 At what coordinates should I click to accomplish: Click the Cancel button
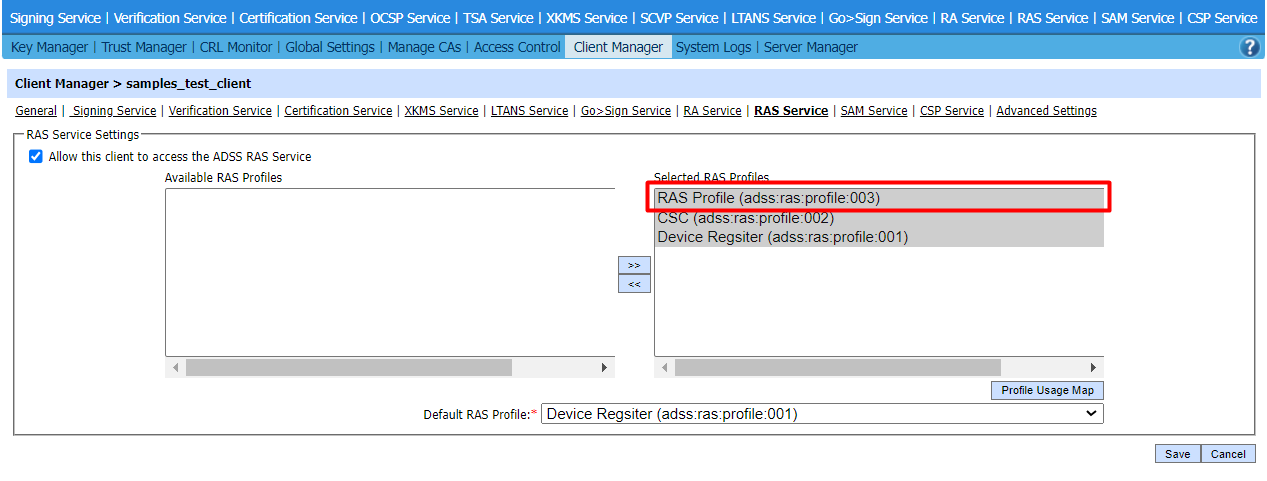(1228, 454)
